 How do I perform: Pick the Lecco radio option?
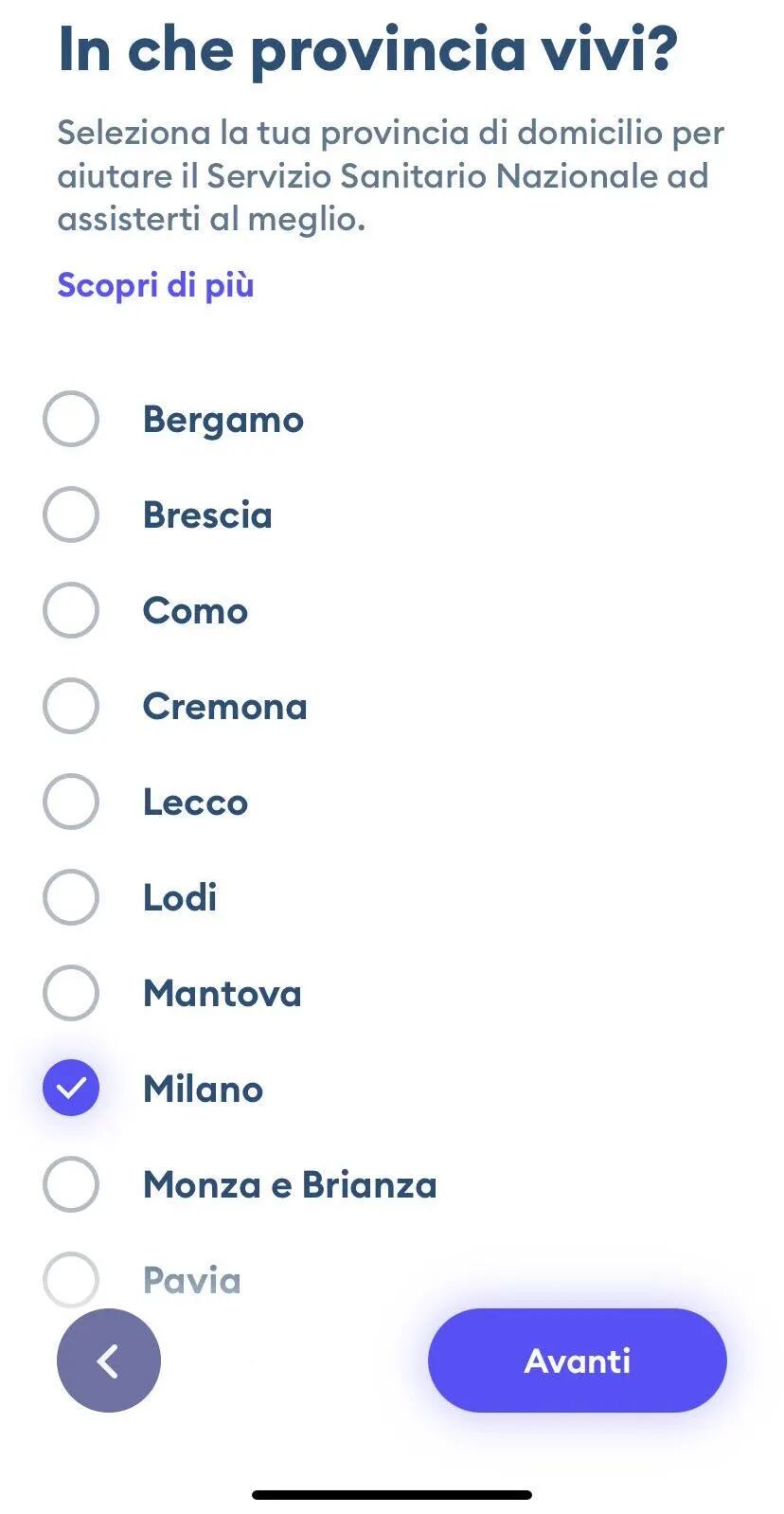[x=71, y=802]
